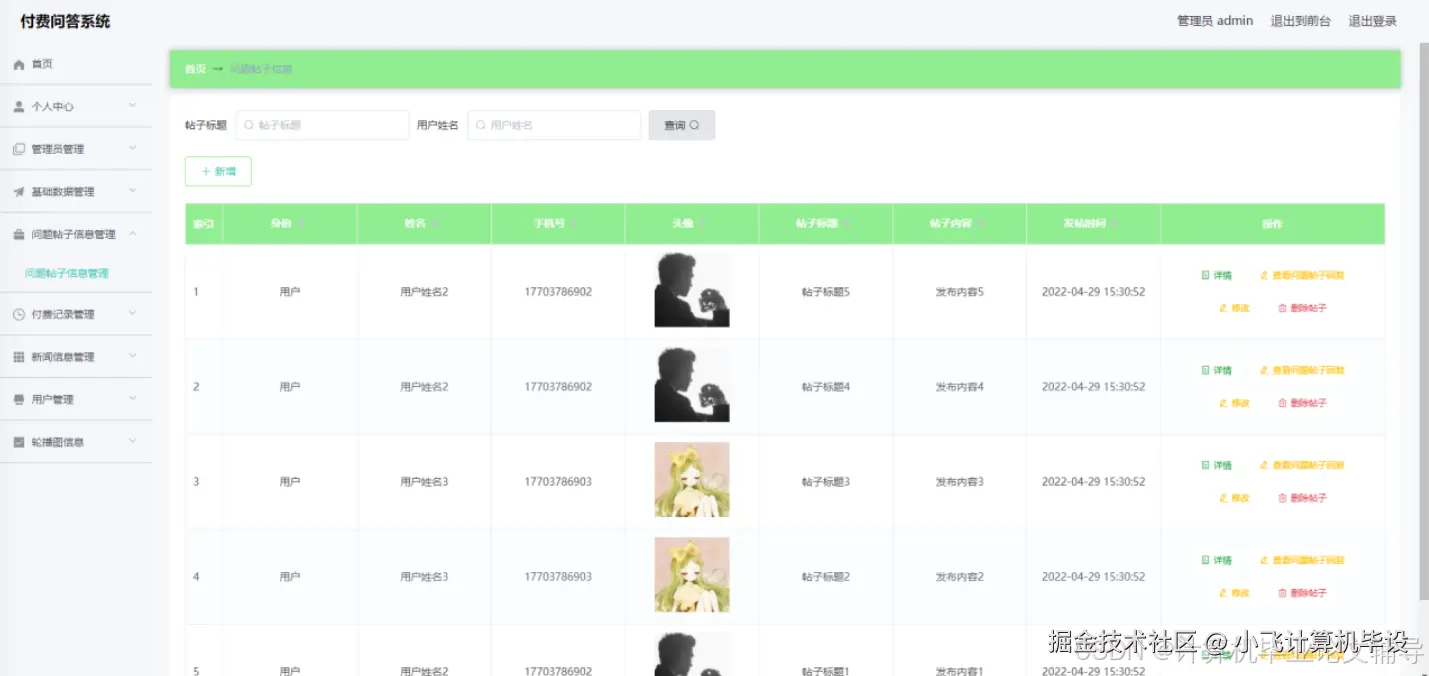Click the 查询 search button
Viewport: 1429px width, 676px height.
point(681,125)
